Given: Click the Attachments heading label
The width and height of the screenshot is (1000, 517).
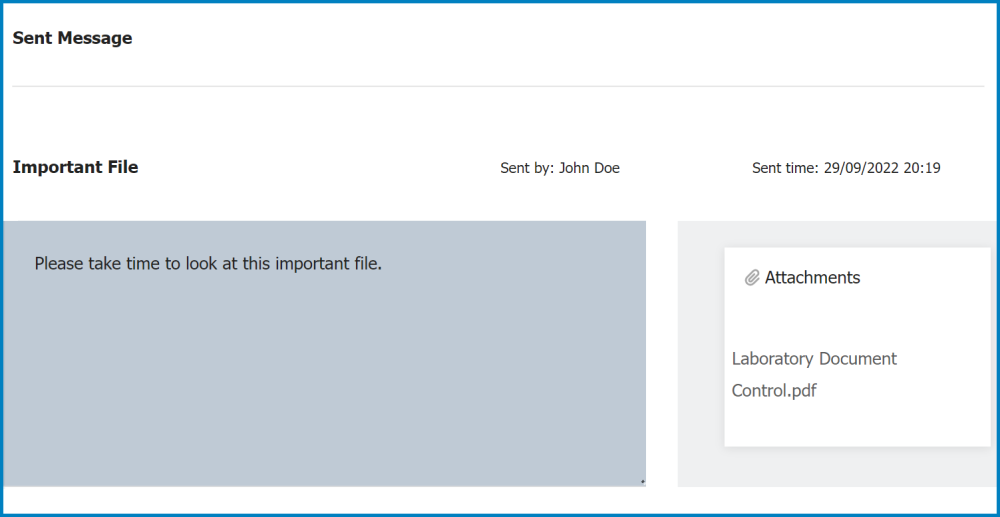Looking at the screenshot, I should coord(812,278).
